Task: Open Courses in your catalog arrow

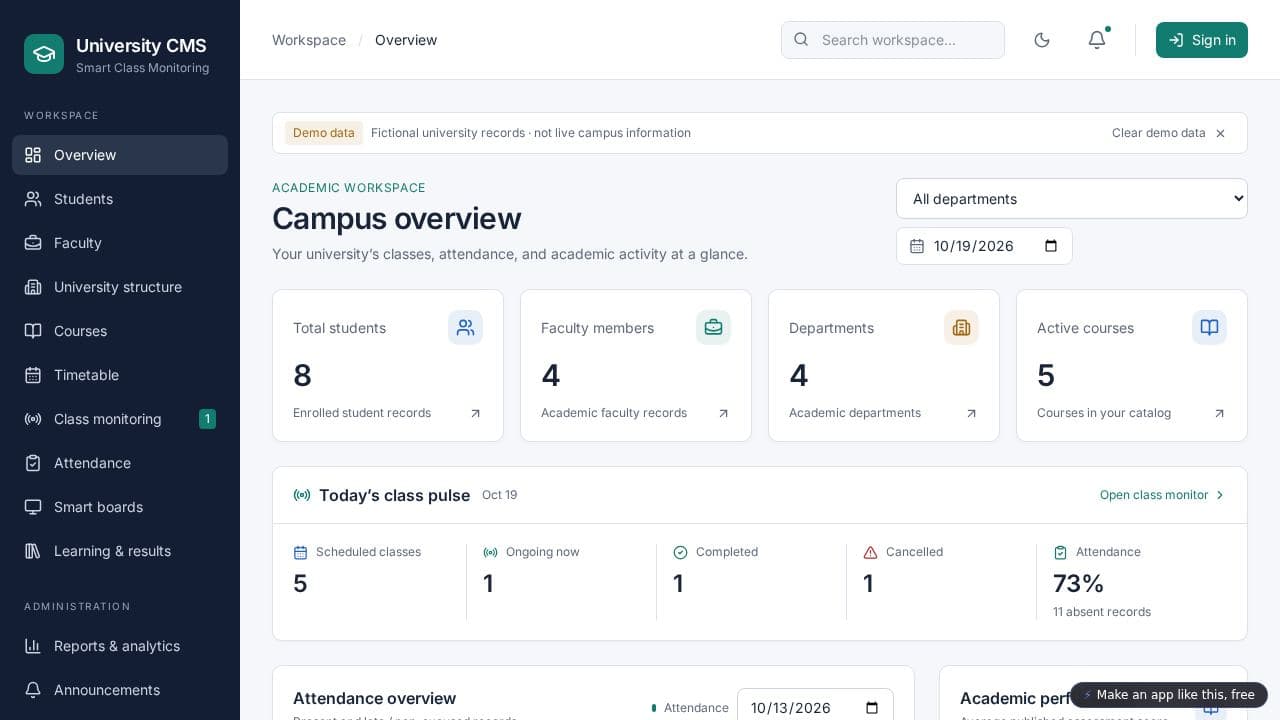Action: [1219, 413]
